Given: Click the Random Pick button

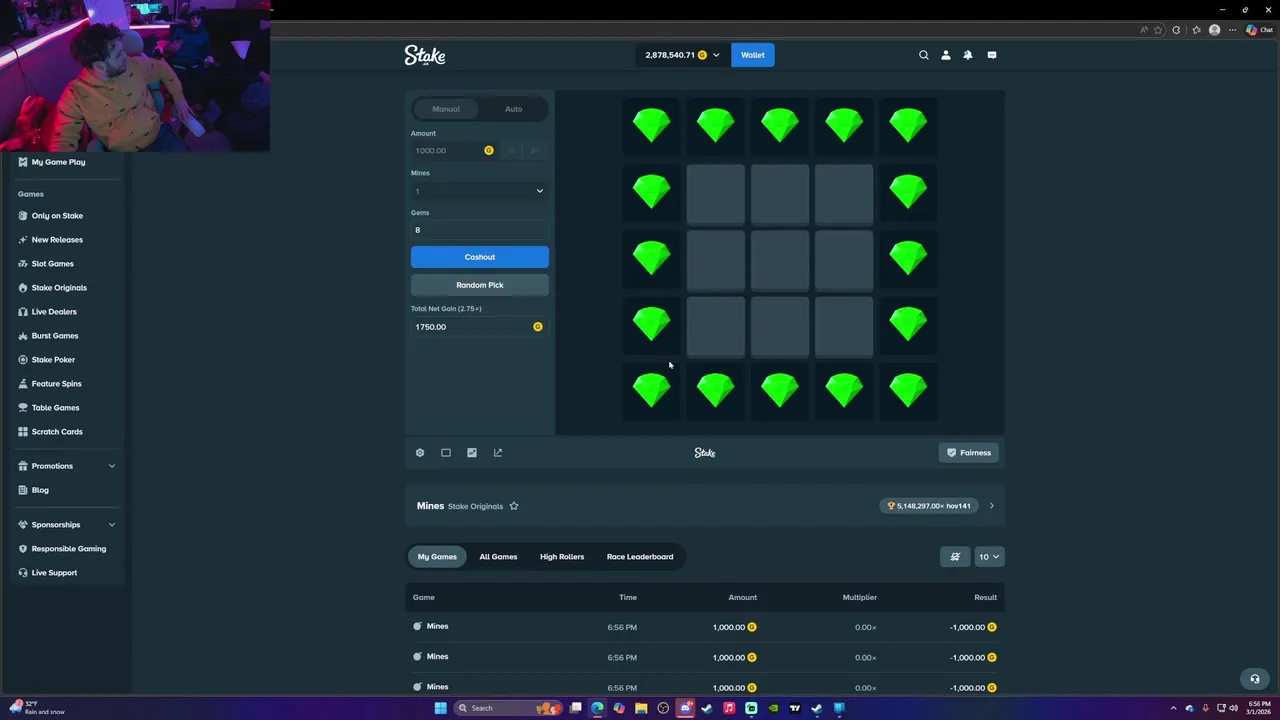Looking at the screenshot, I should point(479,285).
